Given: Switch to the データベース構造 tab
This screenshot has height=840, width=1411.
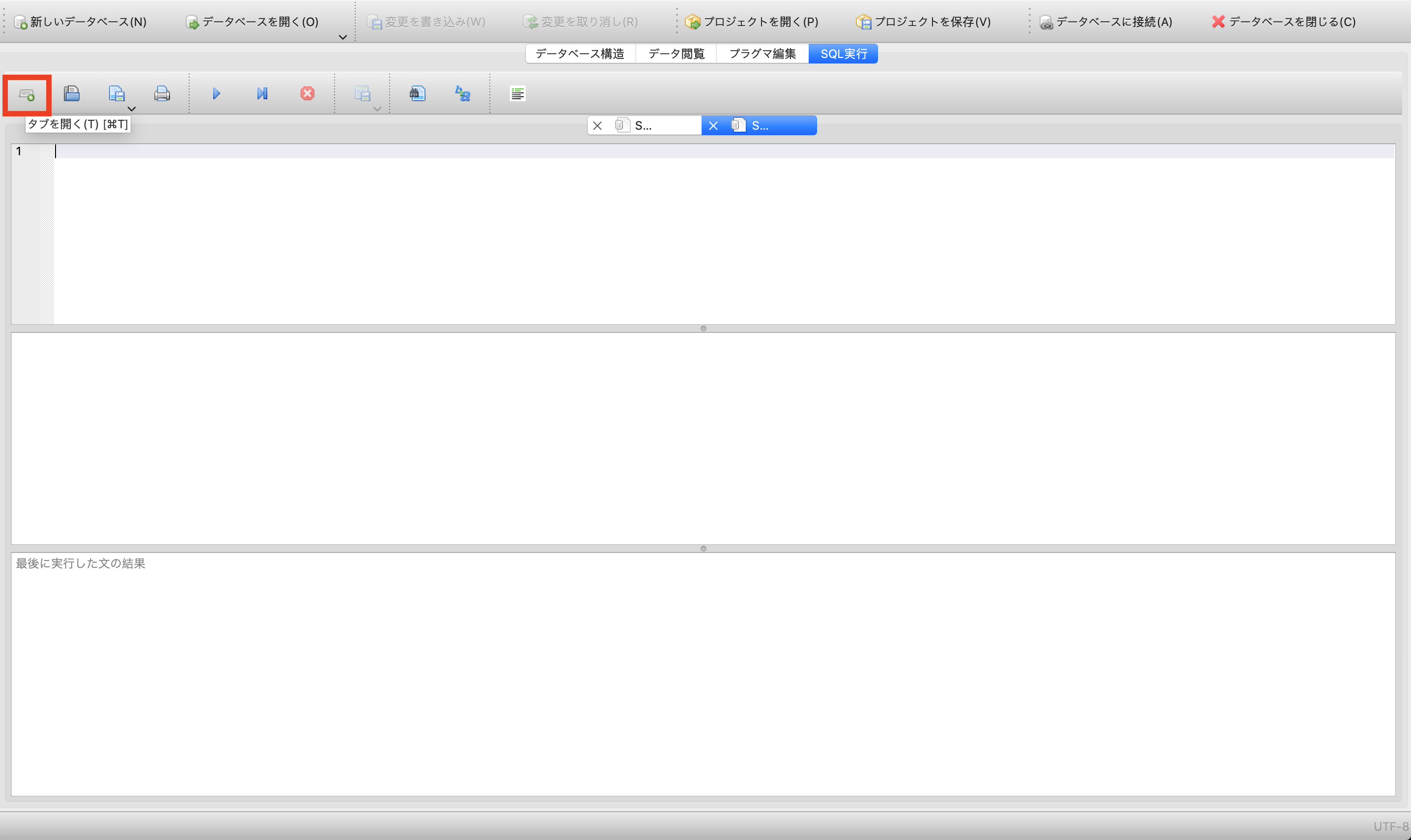Looking at the screenshot, I should tap(580, 54).
